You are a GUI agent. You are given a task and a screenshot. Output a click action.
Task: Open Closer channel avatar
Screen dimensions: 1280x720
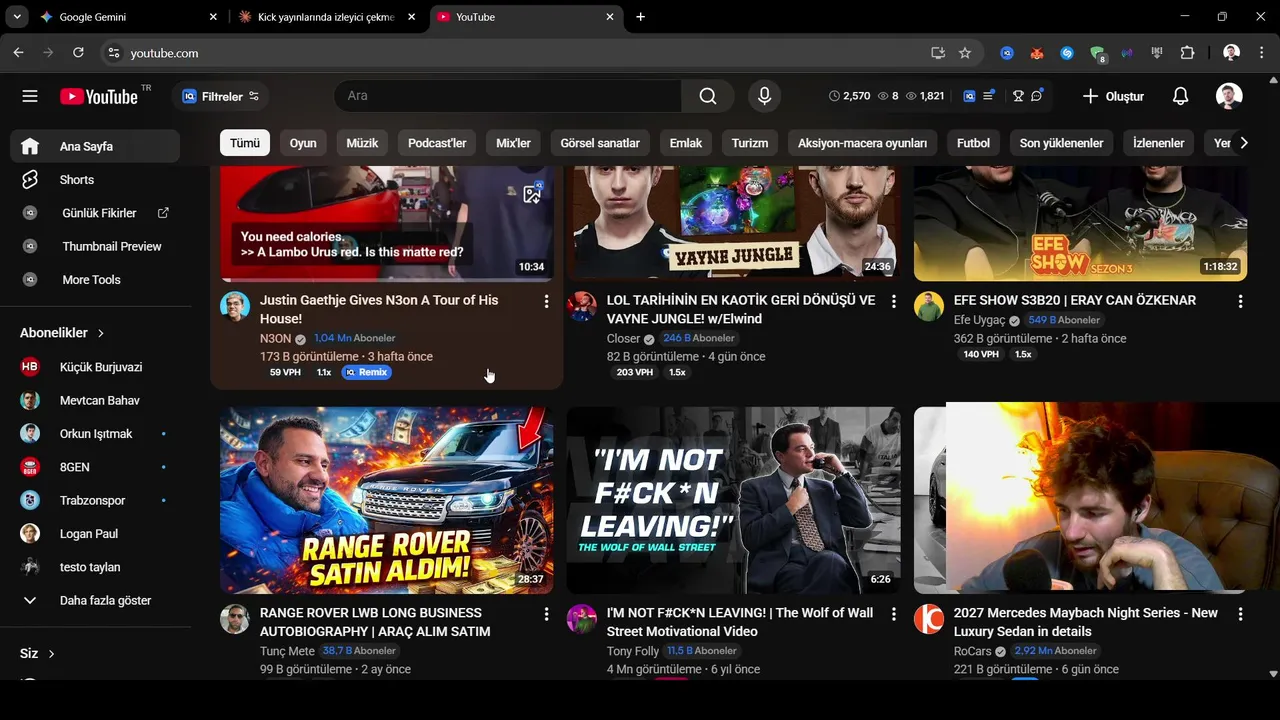[582, 306]
